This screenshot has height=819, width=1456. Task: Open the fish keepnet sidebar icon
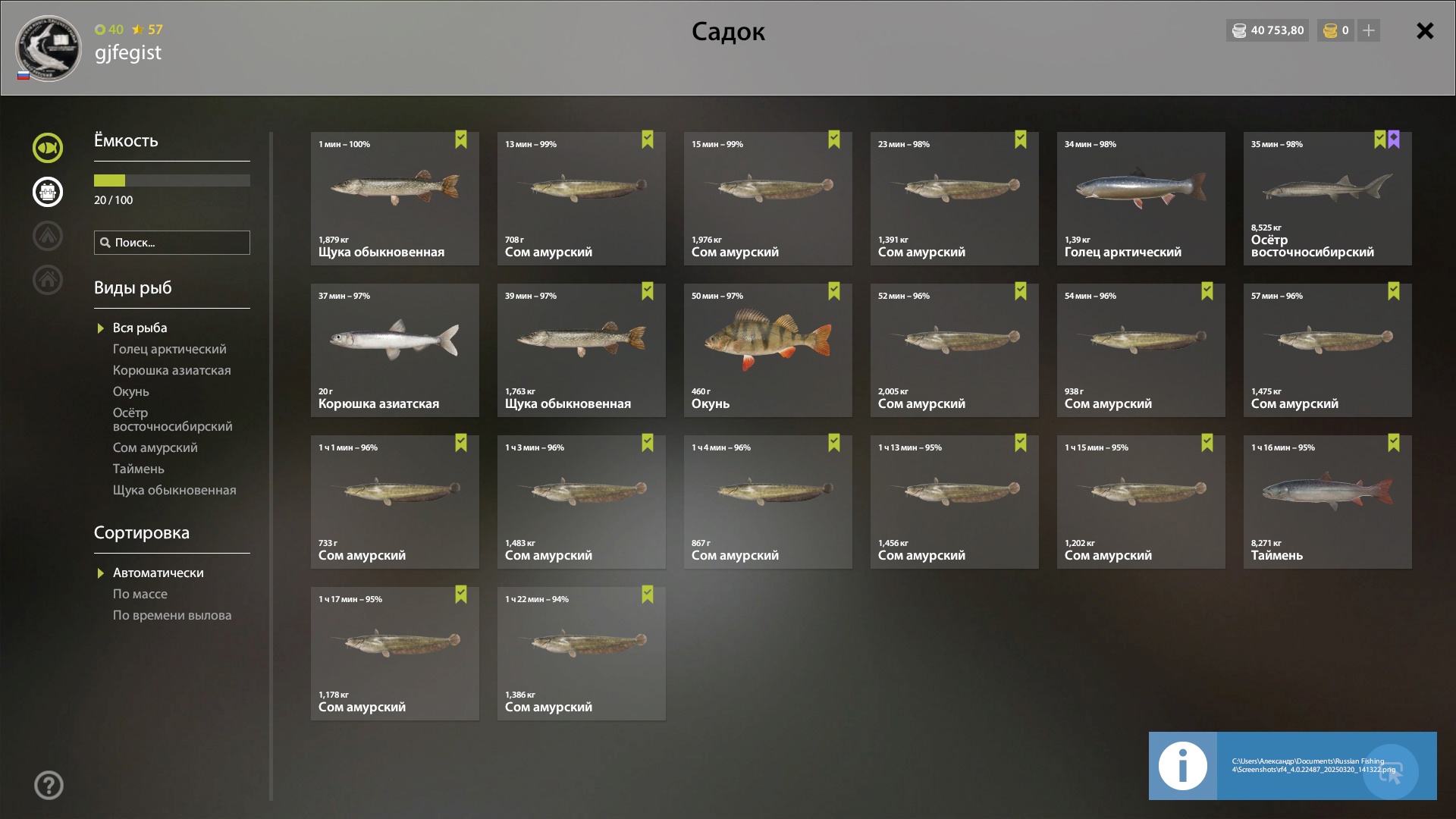coord(47,148)
